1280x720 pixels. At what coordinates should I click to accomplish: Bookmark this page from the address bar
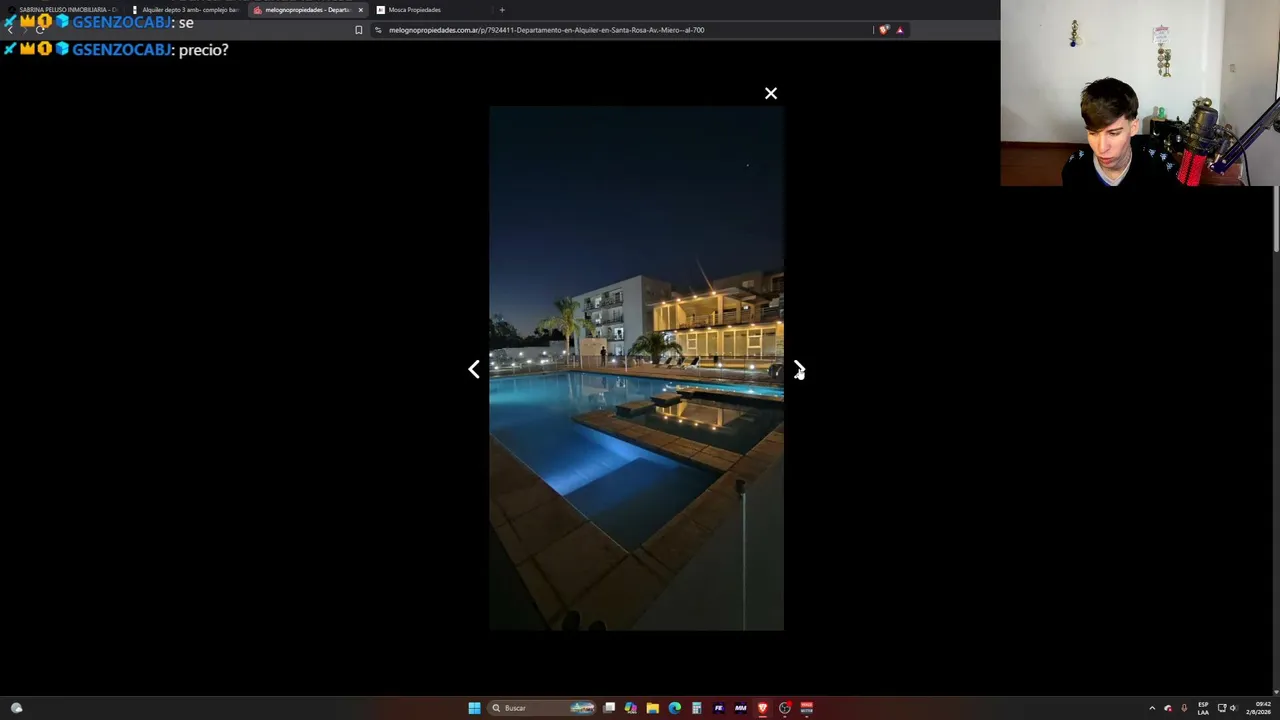(x=359, y=30)
